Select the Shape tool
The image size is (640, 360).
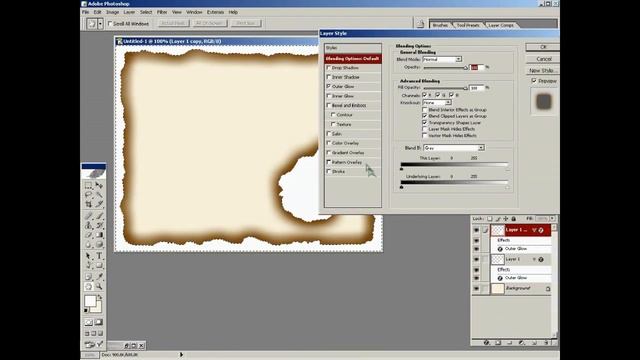pyautogui.click(x=99, y=266)
